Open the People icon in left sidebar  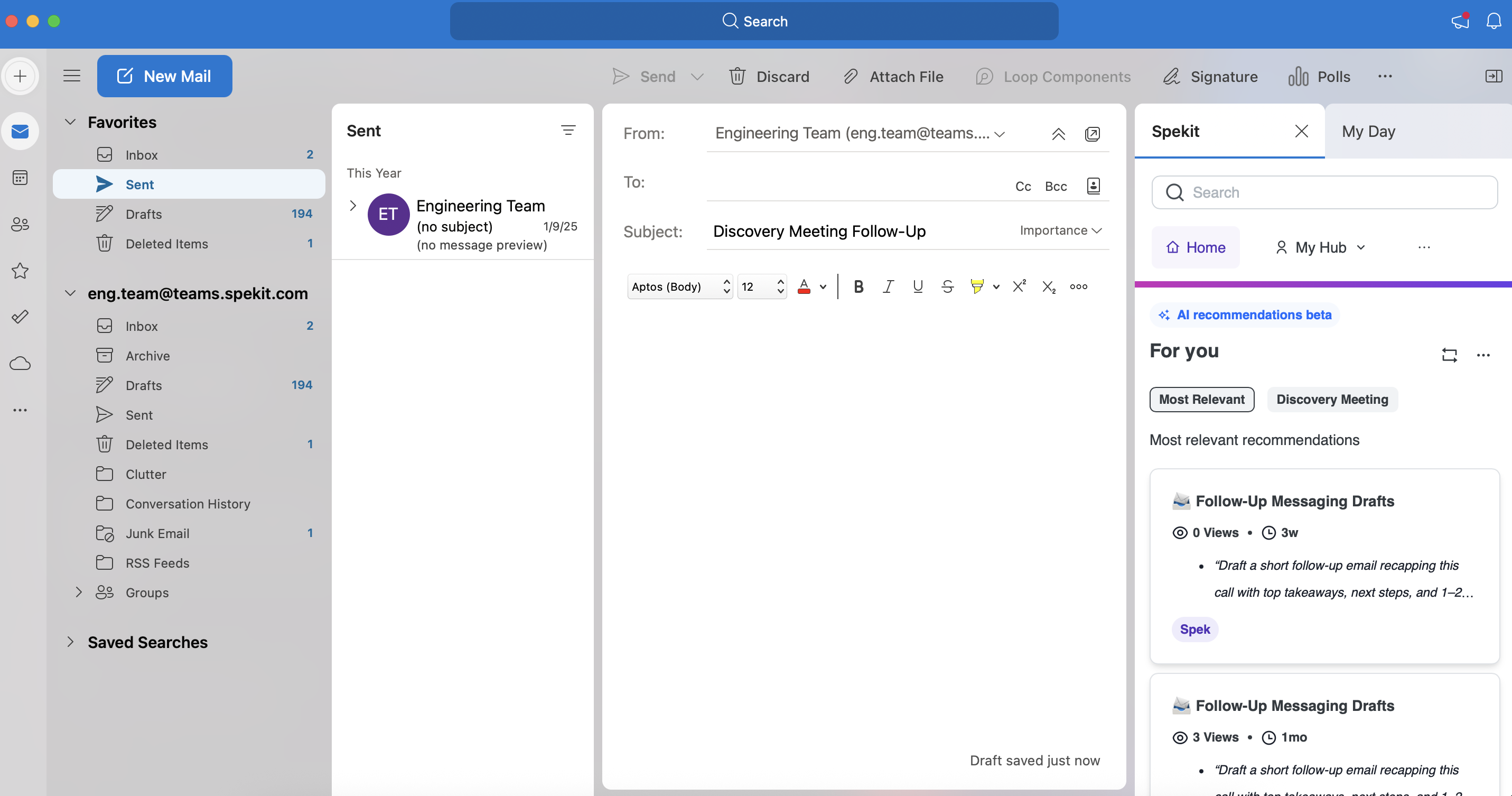click(x=20, y=224)
